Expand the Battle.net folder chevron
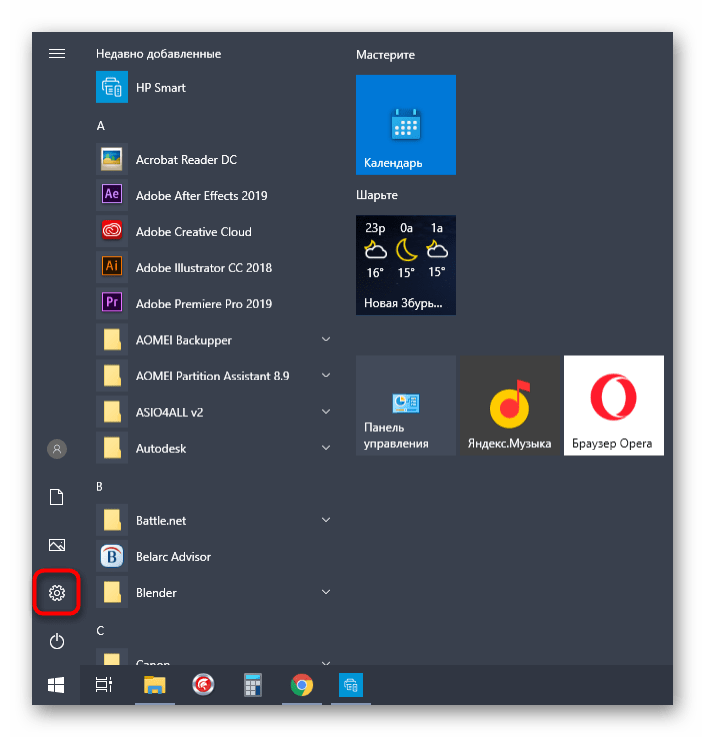Viewport: 705px width, 737px height. pos(326,520)
